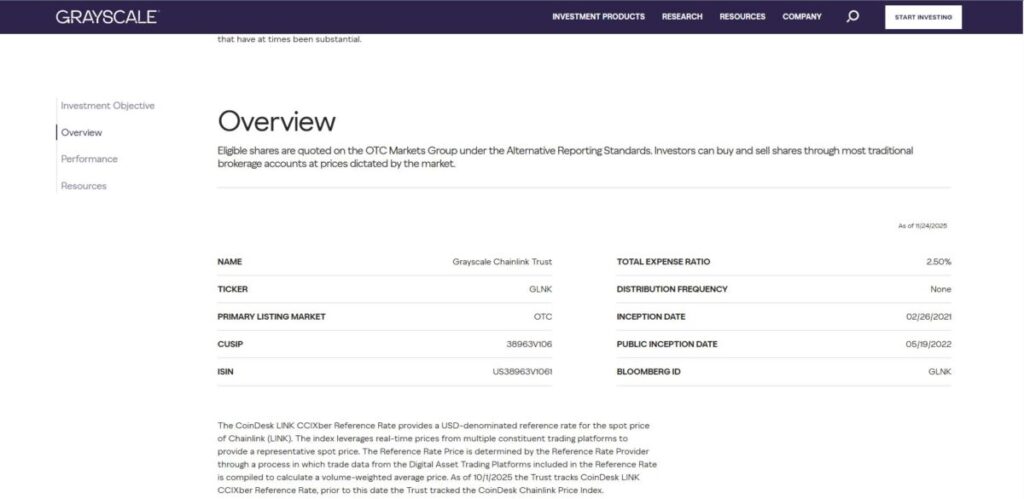Click the PUBLIC INCEPTION DATE label

pyautogui.click(x=667, y=344)
